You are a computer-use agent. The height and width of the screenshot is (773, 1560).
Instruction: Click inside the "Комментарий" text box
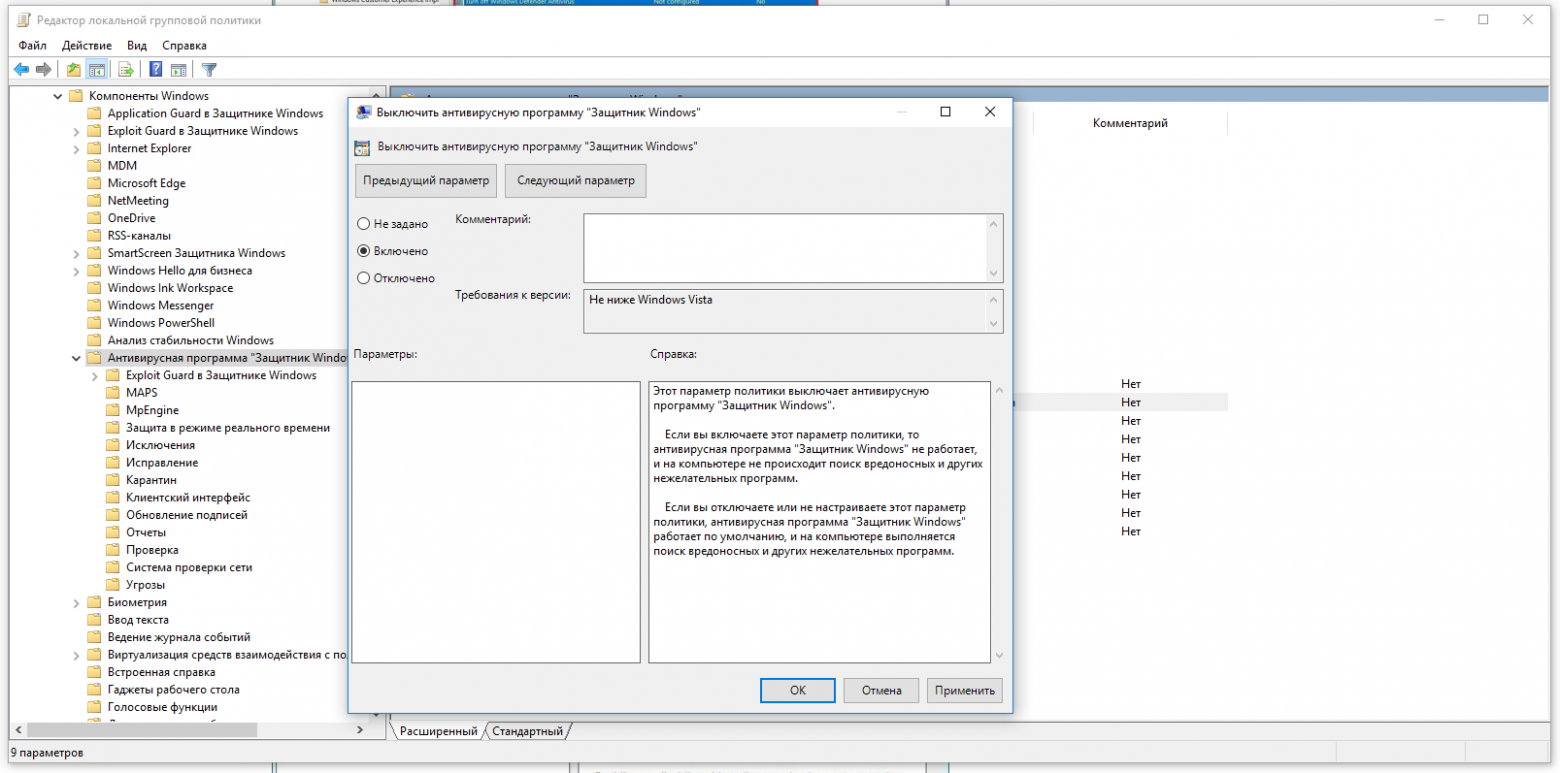[784, 247]
